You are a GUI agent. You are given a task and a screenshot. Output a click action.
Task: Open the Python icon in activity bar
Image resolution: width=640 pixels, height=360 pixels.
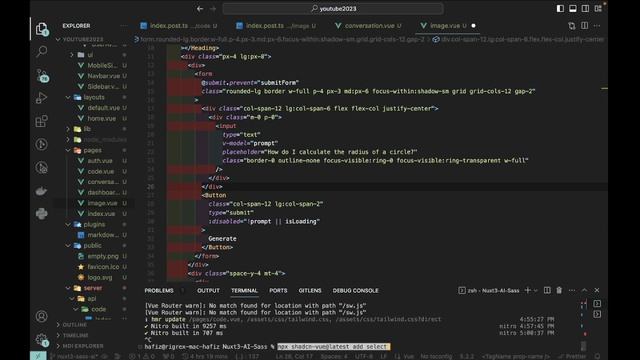(x=41, y=213)
